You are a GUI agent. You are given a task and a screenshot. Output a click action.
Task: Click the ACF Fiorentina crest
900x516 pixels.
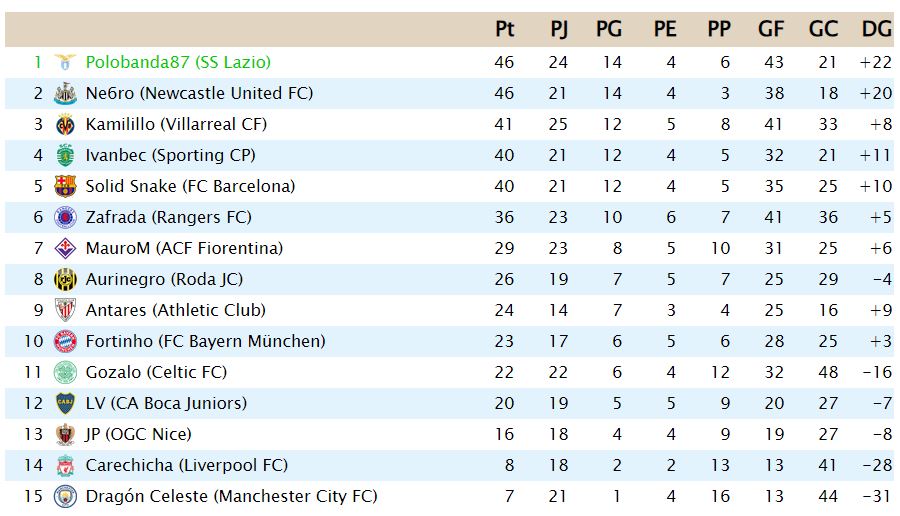click(65, 248)
